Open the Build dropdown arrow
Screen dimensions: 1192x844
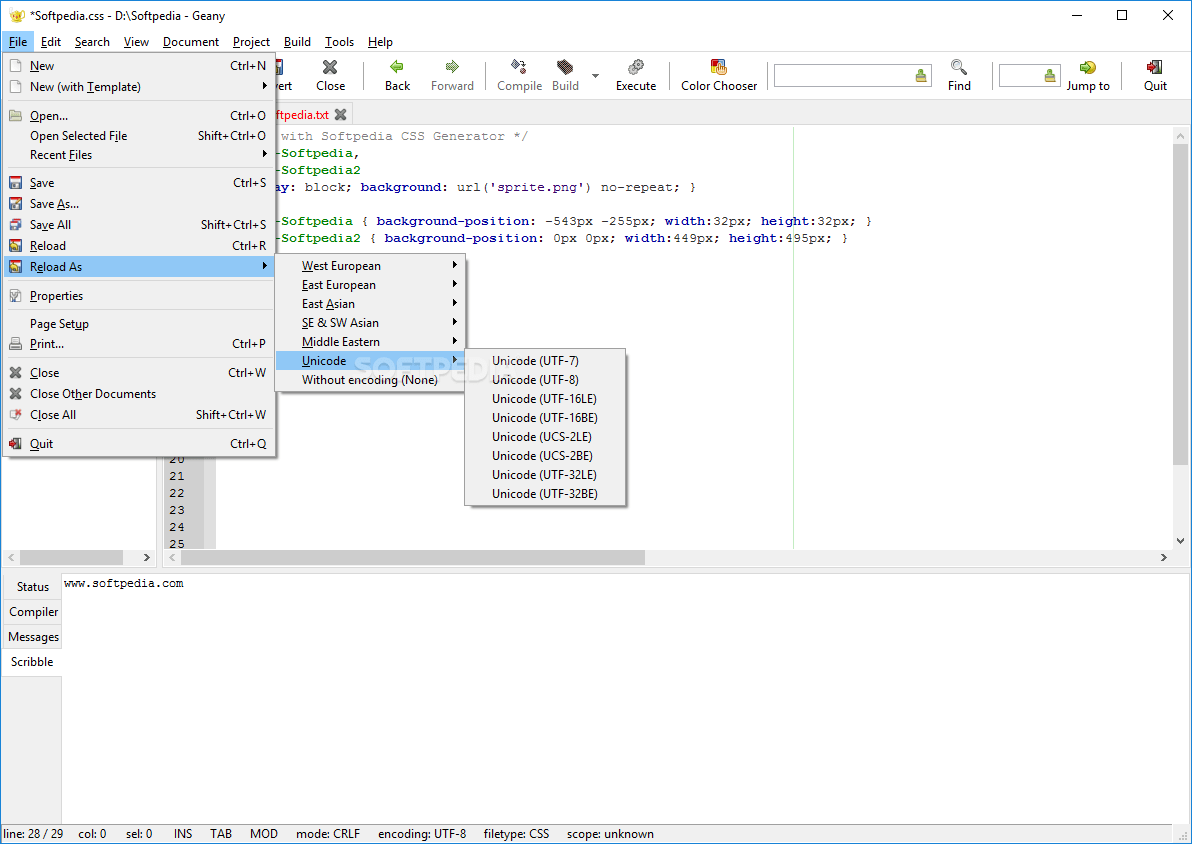[x=595, y=75]
